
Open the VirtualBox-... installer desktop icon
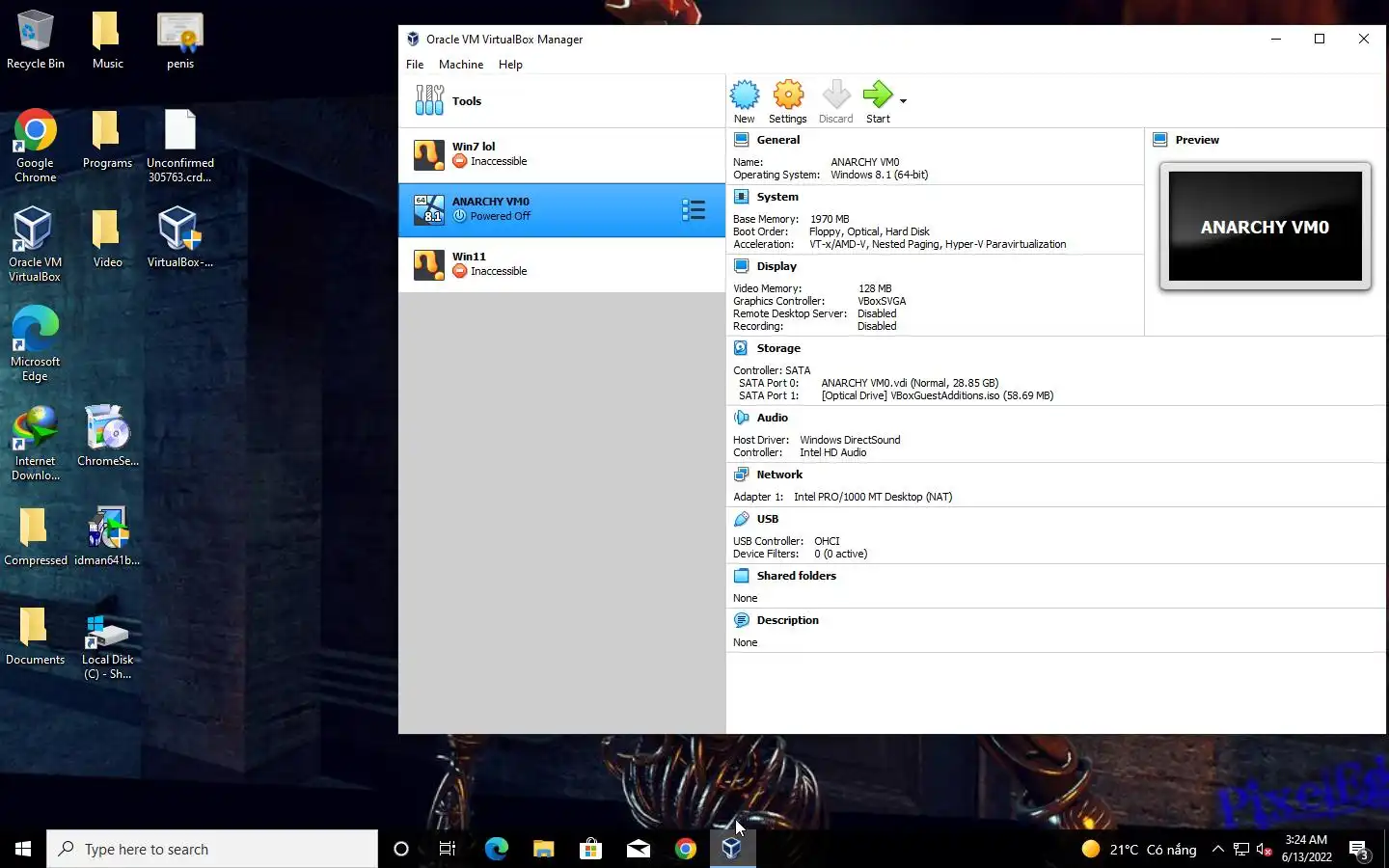click(x=179, y=238)
